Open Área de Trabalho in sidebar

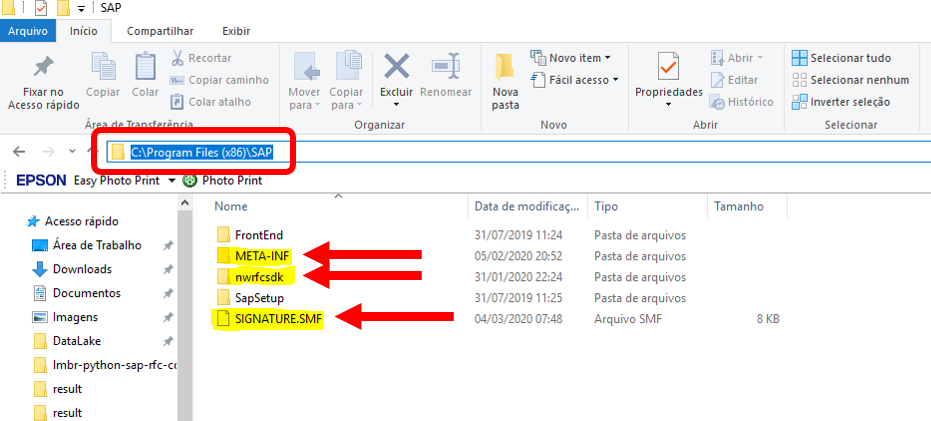[87, 245]
